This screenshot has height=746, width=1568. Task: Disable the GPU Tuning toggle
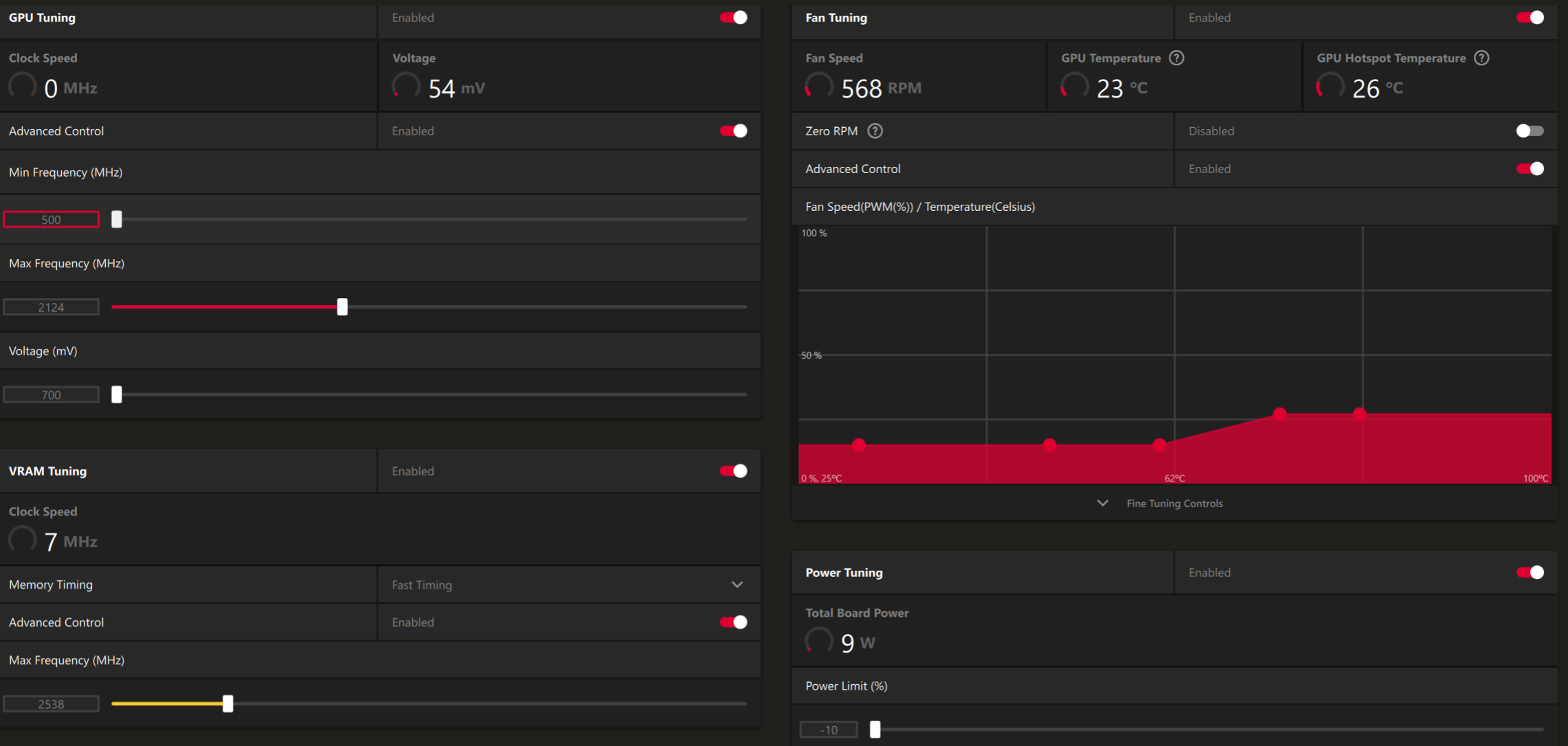click(733, 18)
